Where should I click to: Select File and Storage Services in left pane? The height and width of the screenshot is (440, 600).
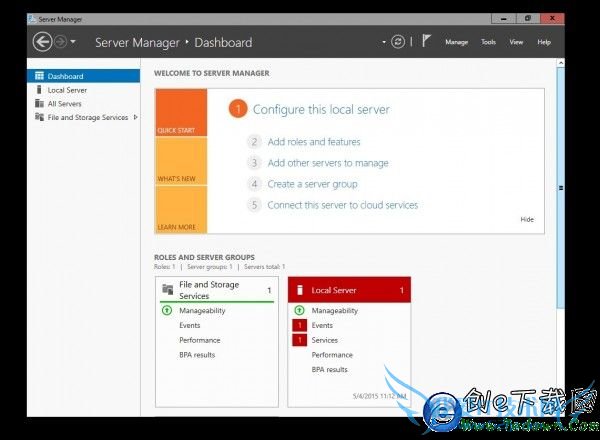[88, 117]
